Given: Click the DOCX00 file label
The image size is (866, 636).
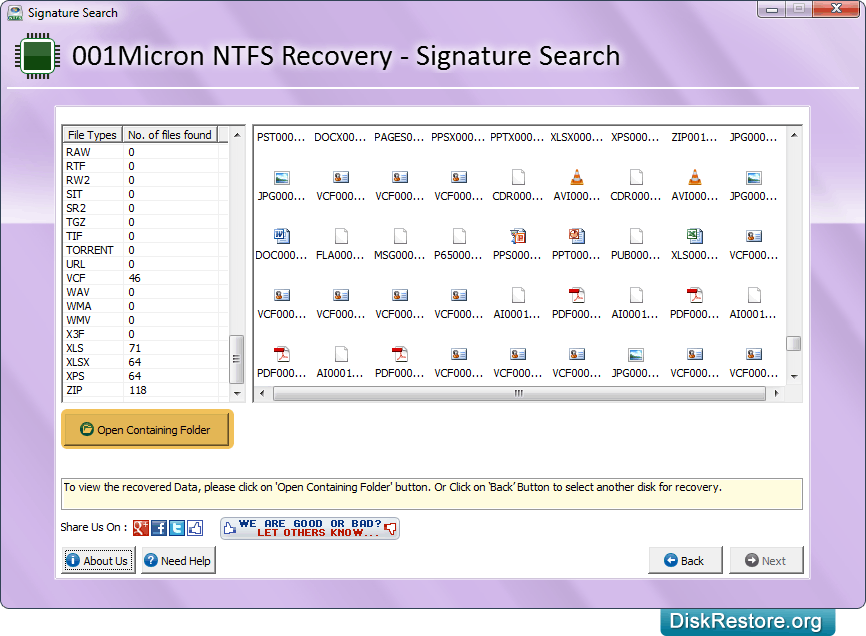Looking at the screenshot, I should [340, 137].
